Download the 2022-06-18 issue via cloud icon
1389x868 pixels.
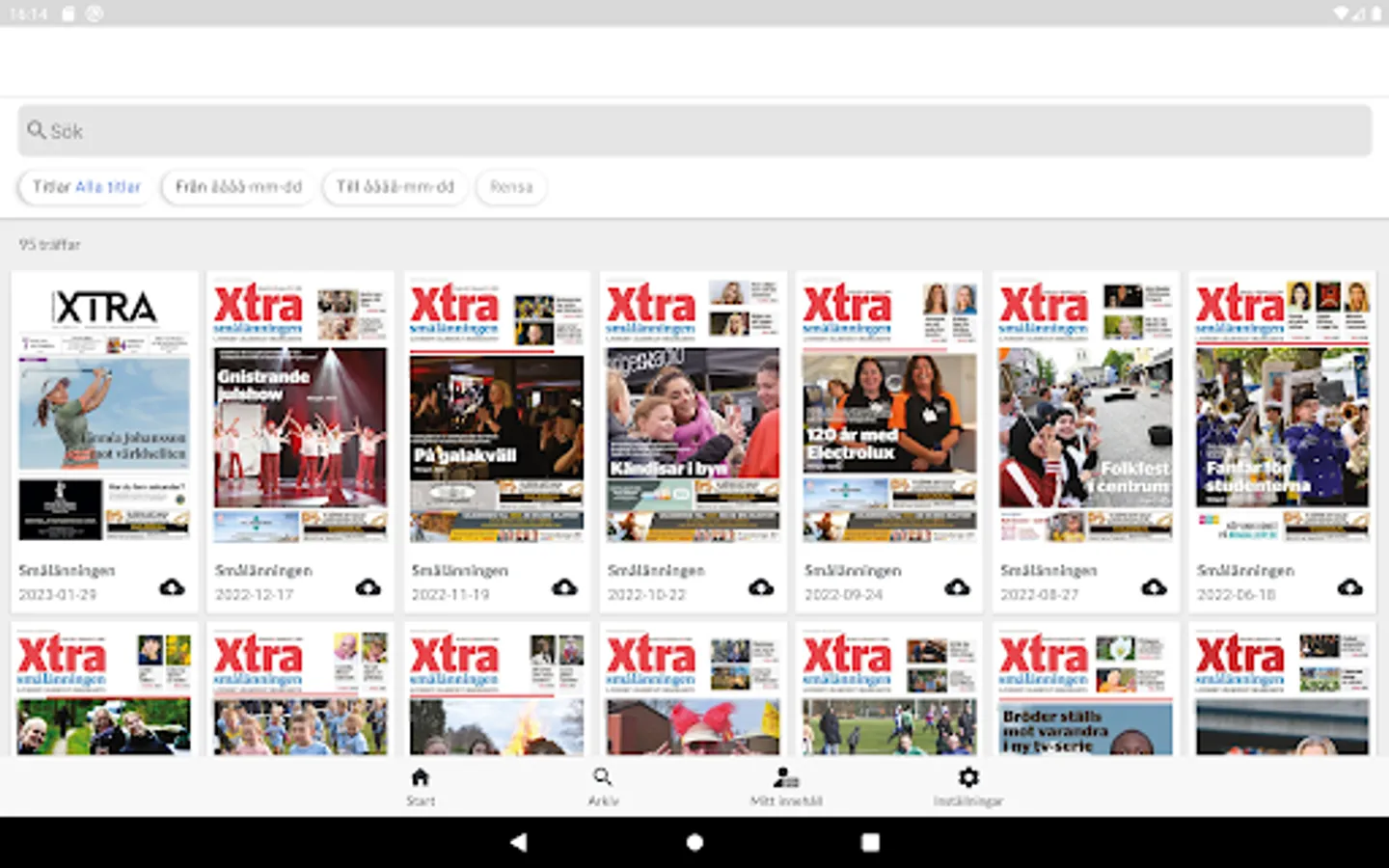pos(1350,587)
